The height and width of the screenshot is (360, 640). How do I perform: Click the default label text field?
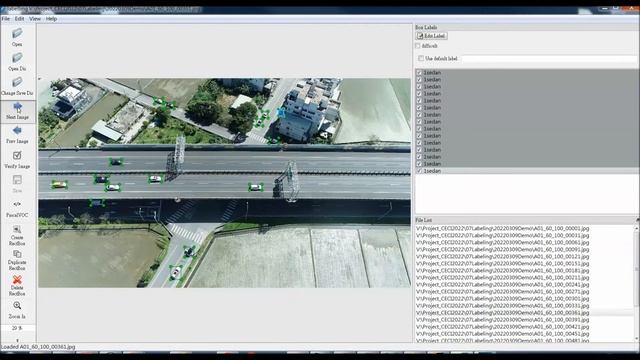(x=549, y=59)
